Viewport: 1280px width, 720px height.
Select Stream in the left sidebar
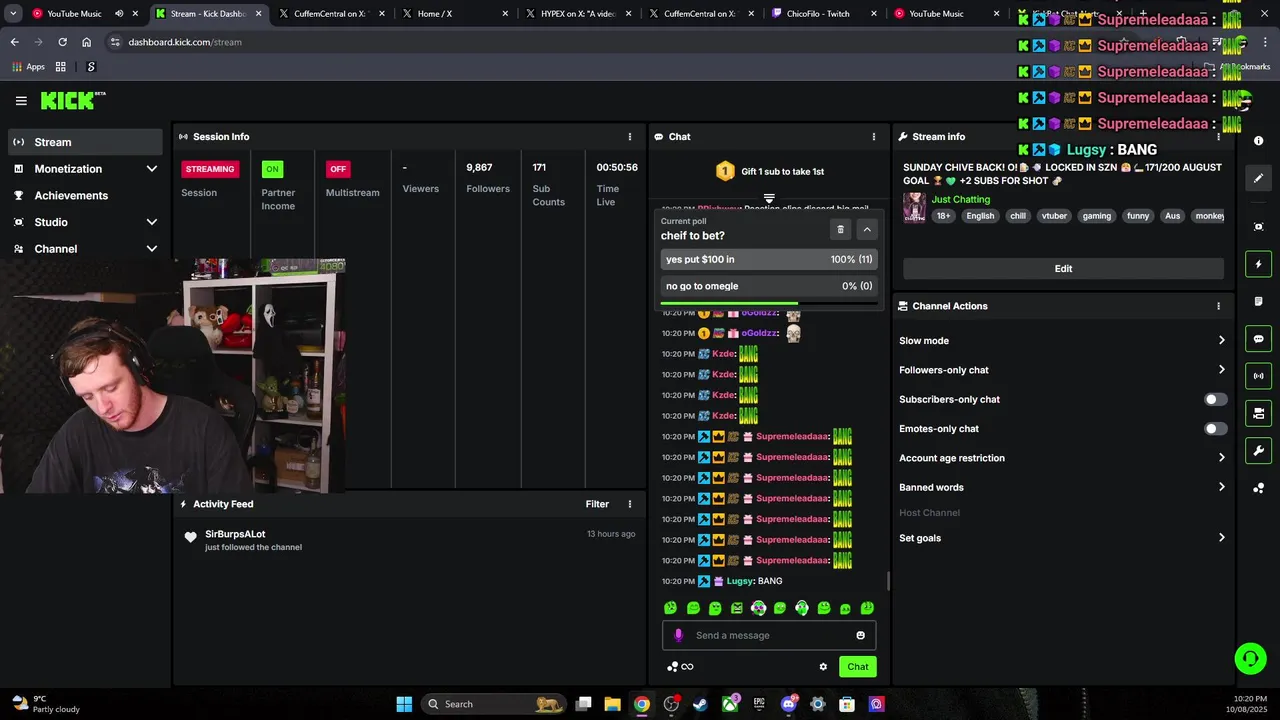point(85,142)
